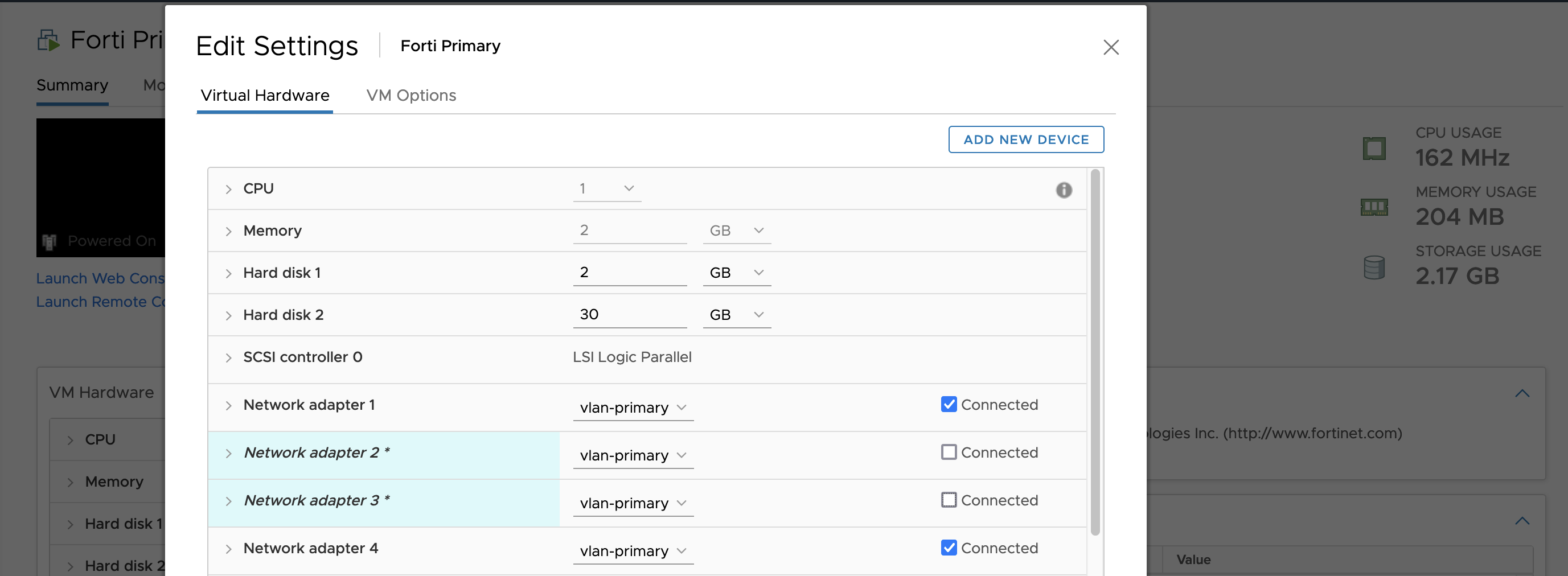Enable Connected for Network adapter 3
The height and width of the screenshot is (576, 1568).
pyautogui.click(x=949, y=500)
